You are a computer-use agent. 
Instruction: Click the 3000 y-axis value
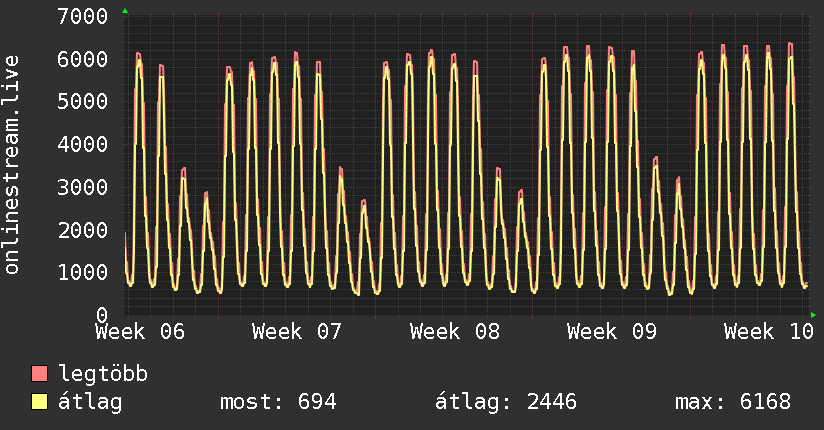pyautogui.click(x=83, y=187)
